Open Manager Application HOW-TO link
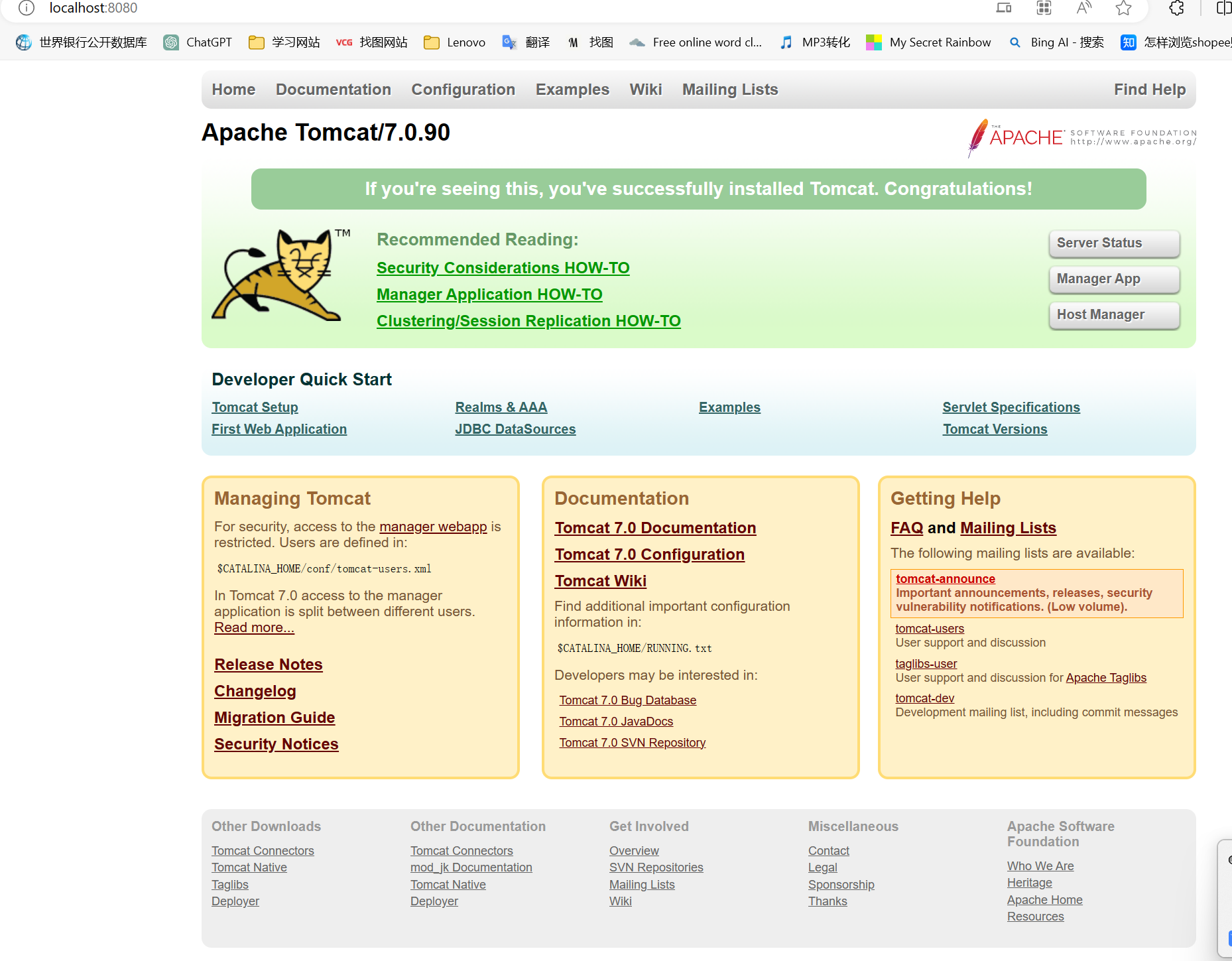The height and width of the screenshot is (961, 1232). 489,294
